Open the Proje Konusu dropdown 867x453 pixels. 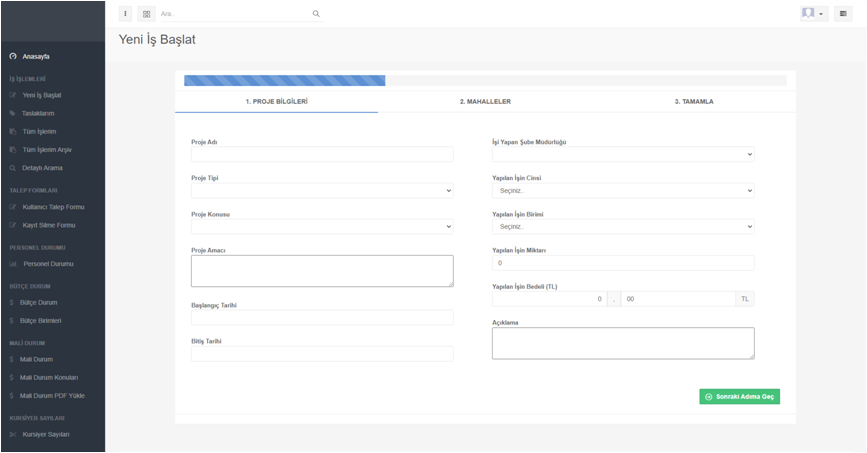point(322,227)
